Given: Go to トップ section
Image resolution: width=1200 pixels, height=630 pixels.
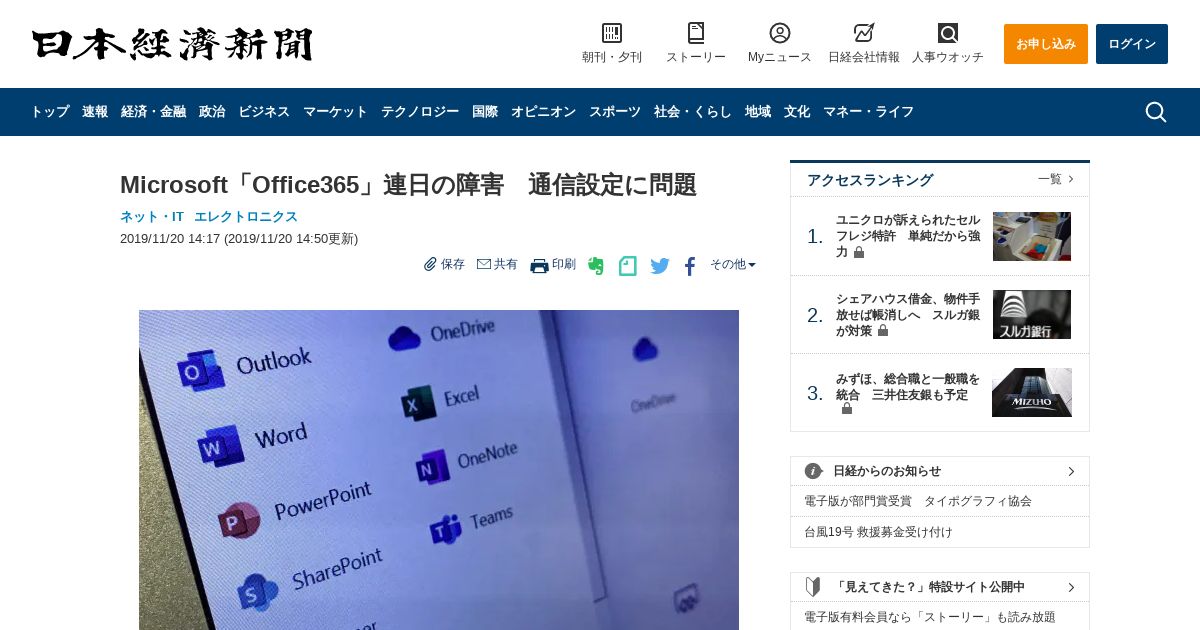Looking at the screenshot, I should [x=50, y=112].
